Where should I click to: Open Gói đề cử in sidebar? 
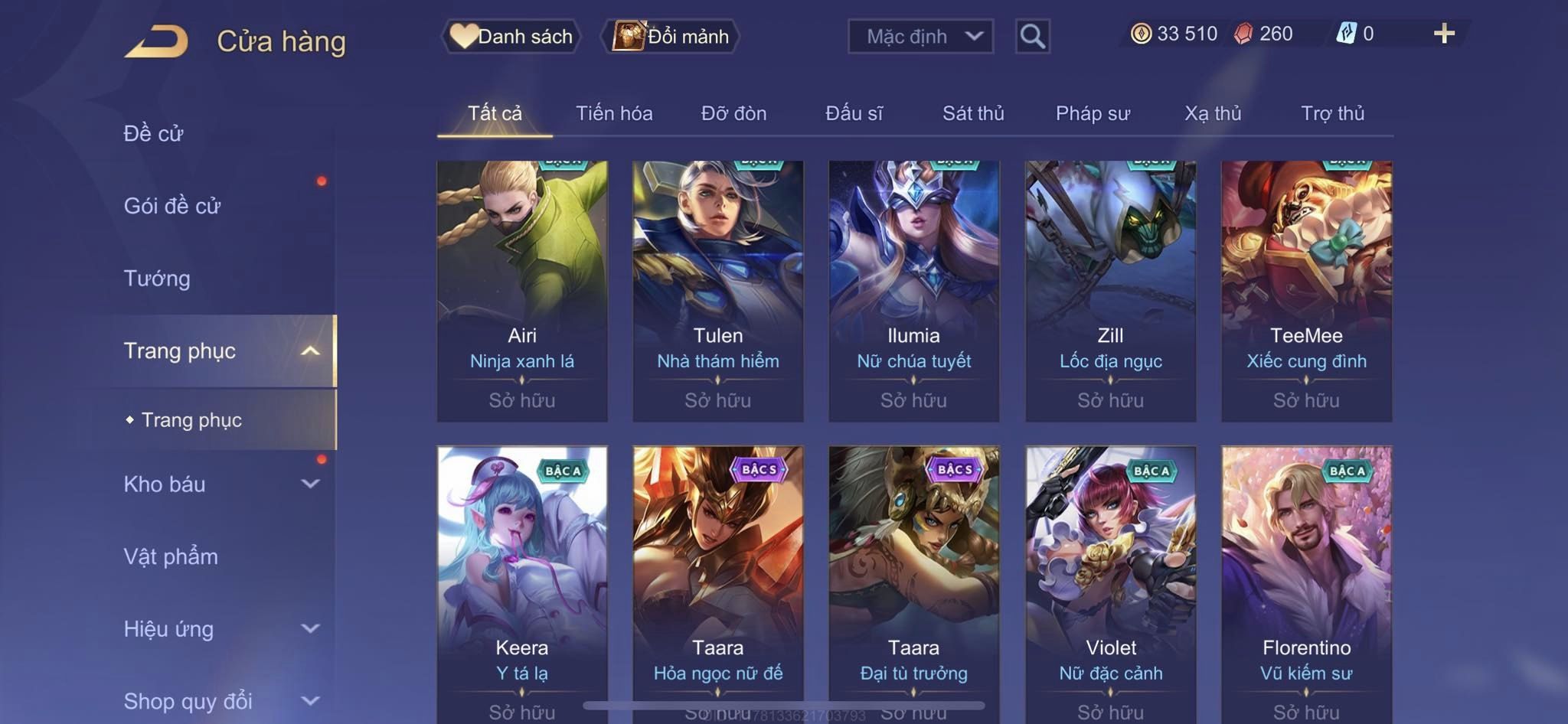click(172, 205)
